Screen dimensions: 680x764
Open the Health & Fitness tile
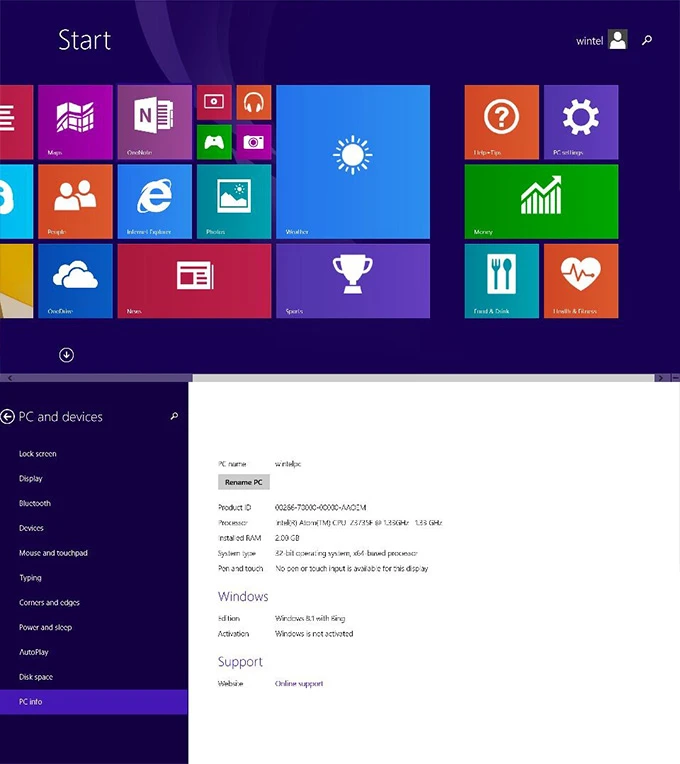coord(581,281)
